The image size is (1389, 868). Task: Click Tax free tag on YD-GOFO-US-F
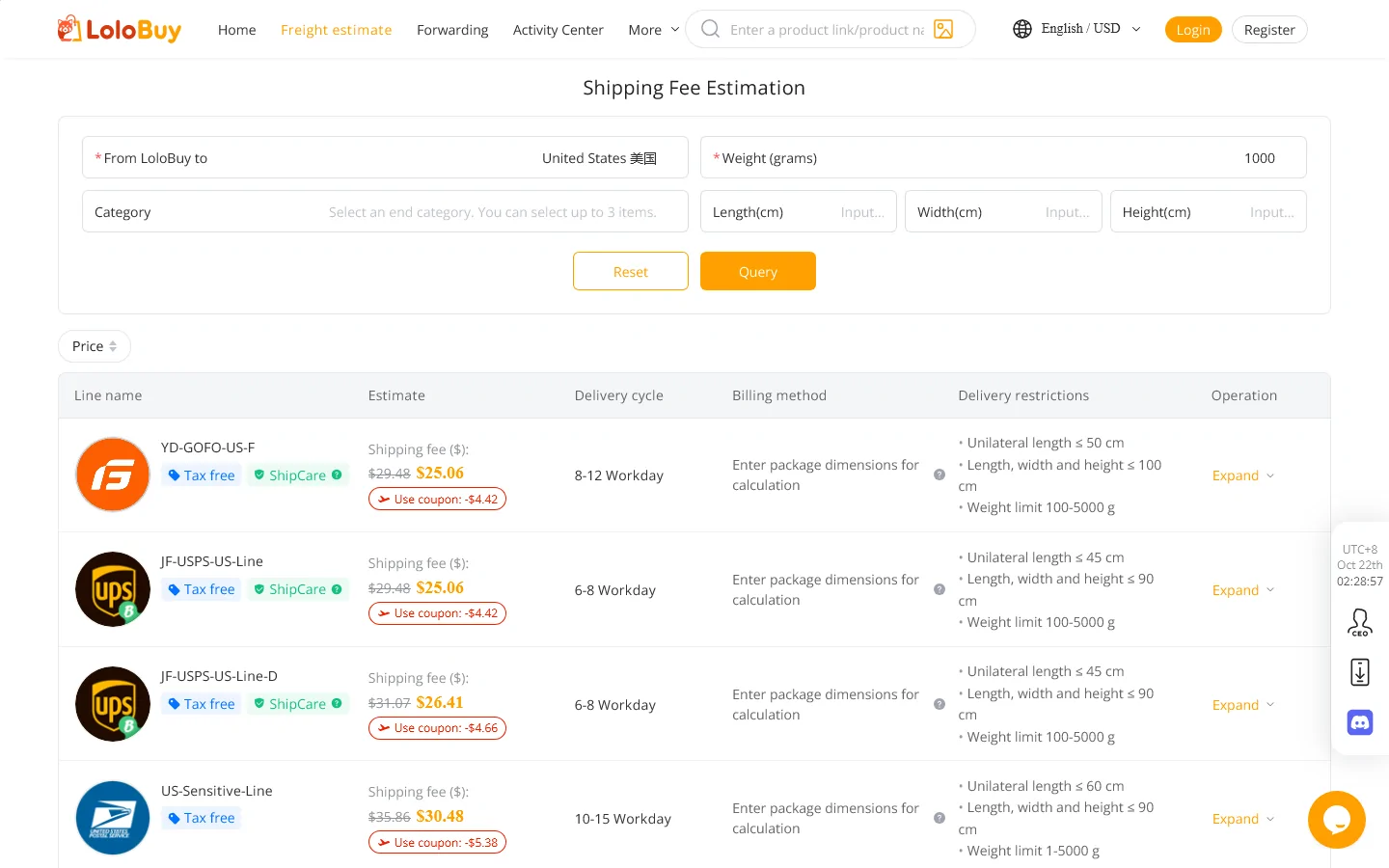coord(202,475)
